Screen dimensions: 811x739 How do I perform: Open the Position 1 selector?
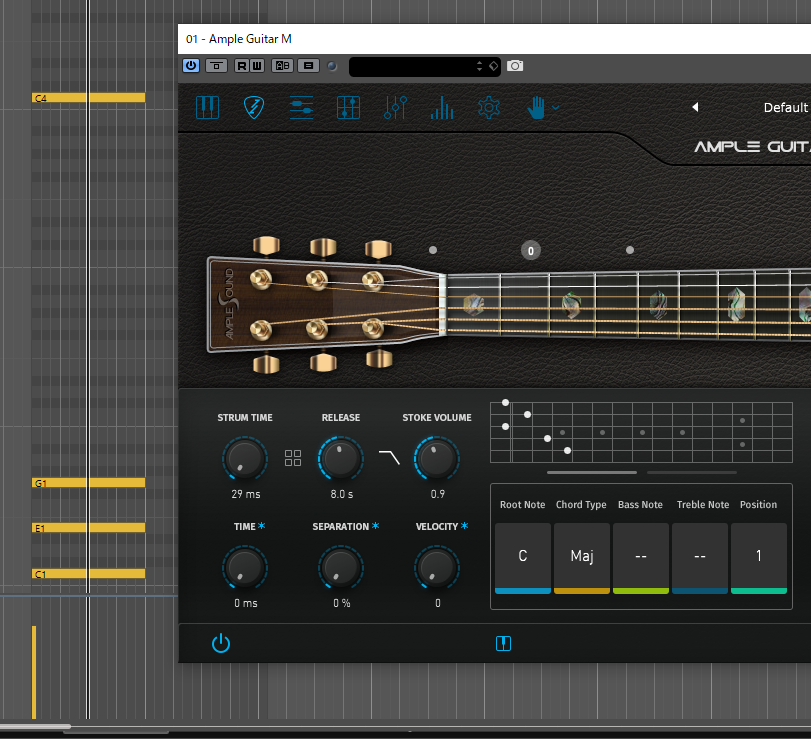click(758, 558)
